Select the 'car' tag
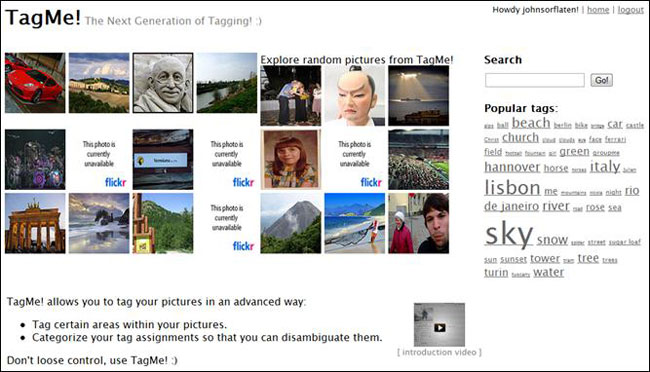The width and height of the screenshot is (650, 372). coord(615,124)
